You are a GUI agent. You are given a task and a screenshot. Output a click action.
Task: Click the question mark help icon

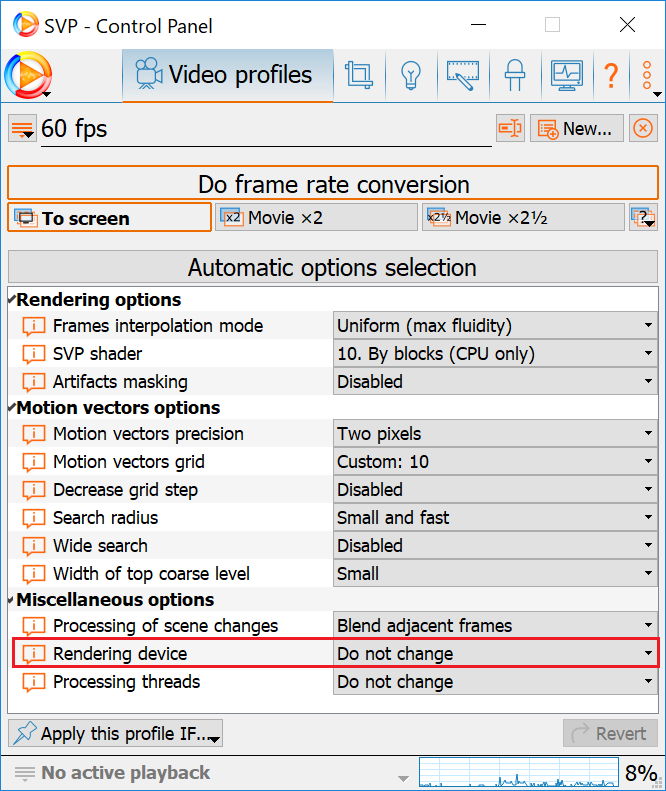(610, 75)
